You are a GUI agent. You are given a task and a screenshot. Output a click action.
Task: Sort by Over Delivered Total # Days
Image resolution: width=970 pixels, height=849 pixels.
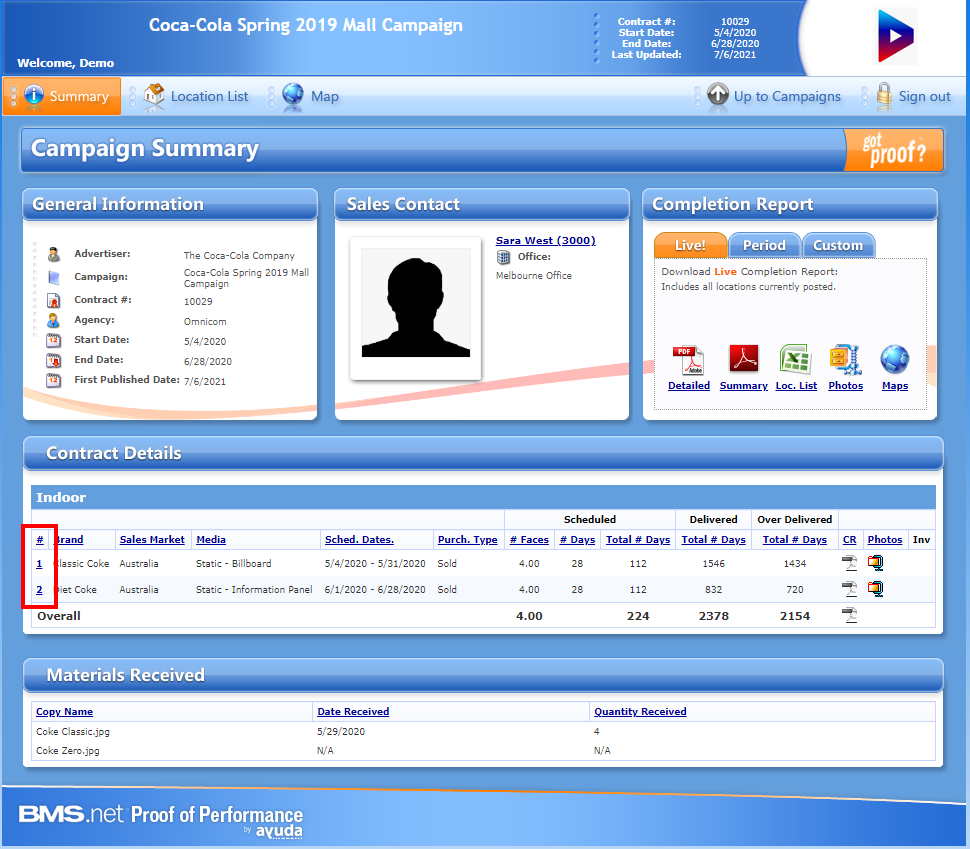794,540
